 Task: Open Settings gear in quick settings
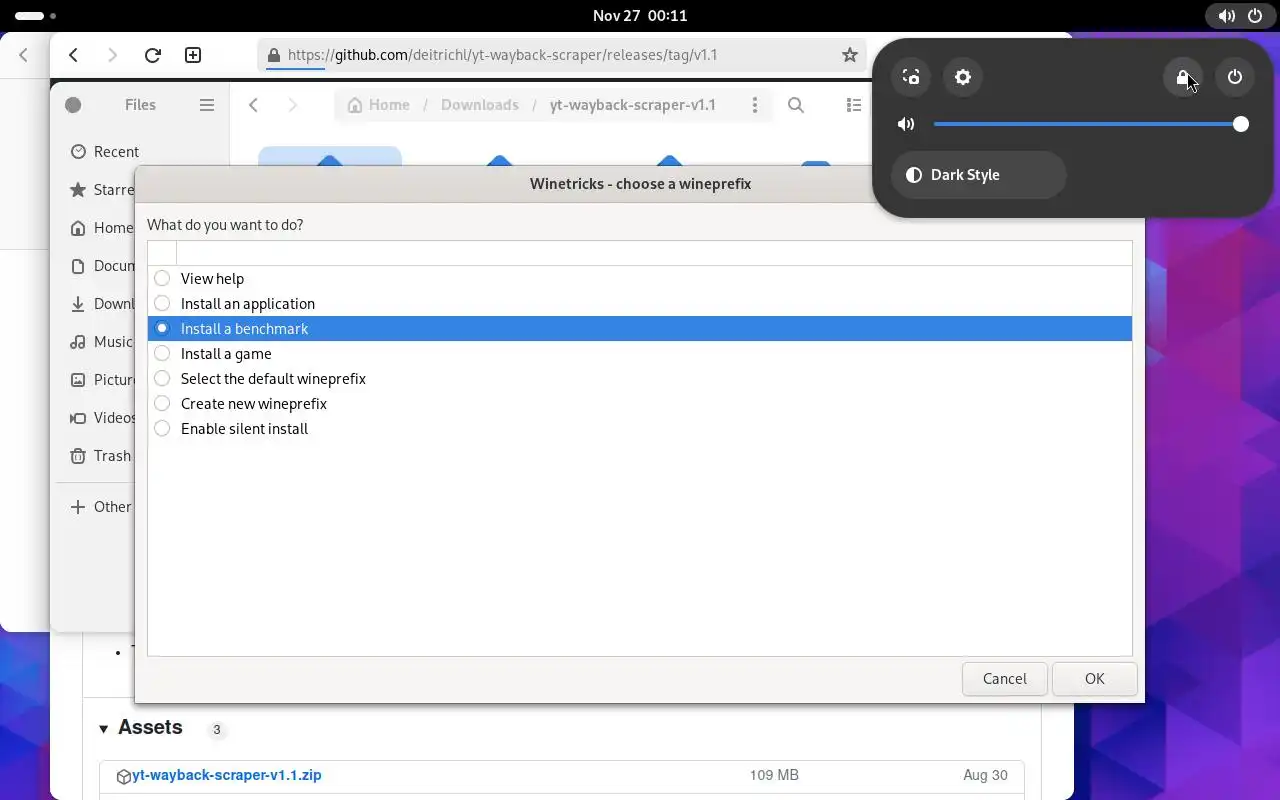(963, 77)
